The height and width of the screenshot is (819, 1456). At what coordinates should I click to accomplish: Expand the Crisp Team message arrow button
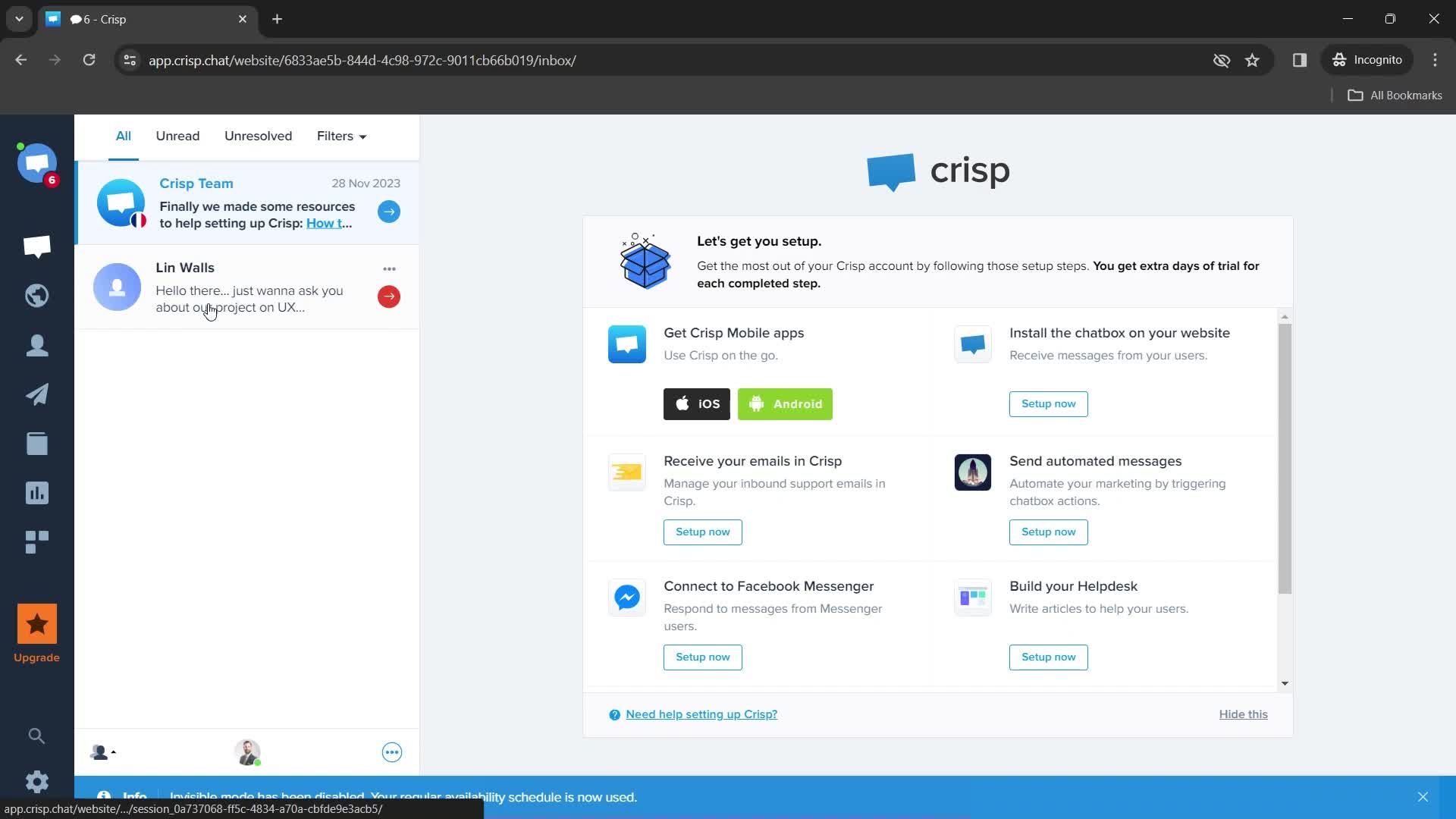click(388, 212)
